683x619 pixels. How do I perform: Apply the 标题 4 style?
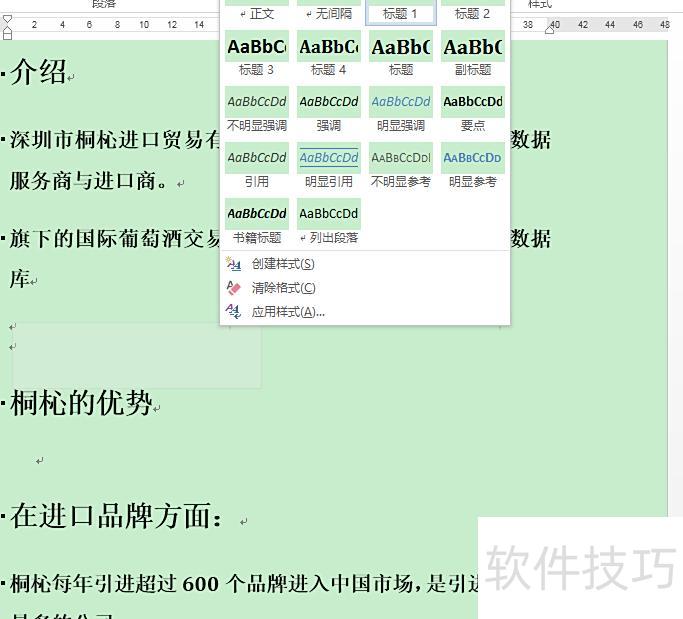(328, 54)
